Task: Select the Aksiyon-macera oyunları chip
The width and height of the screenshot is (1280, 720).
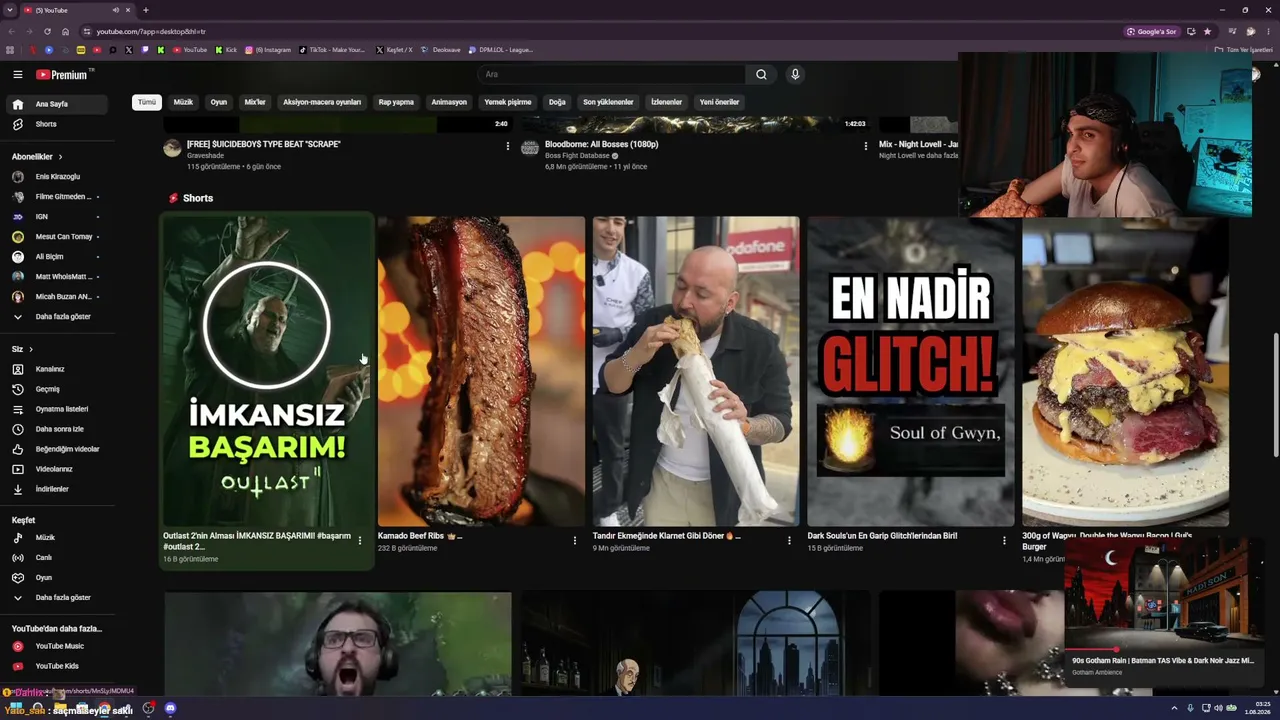Action: click(322, 102)
